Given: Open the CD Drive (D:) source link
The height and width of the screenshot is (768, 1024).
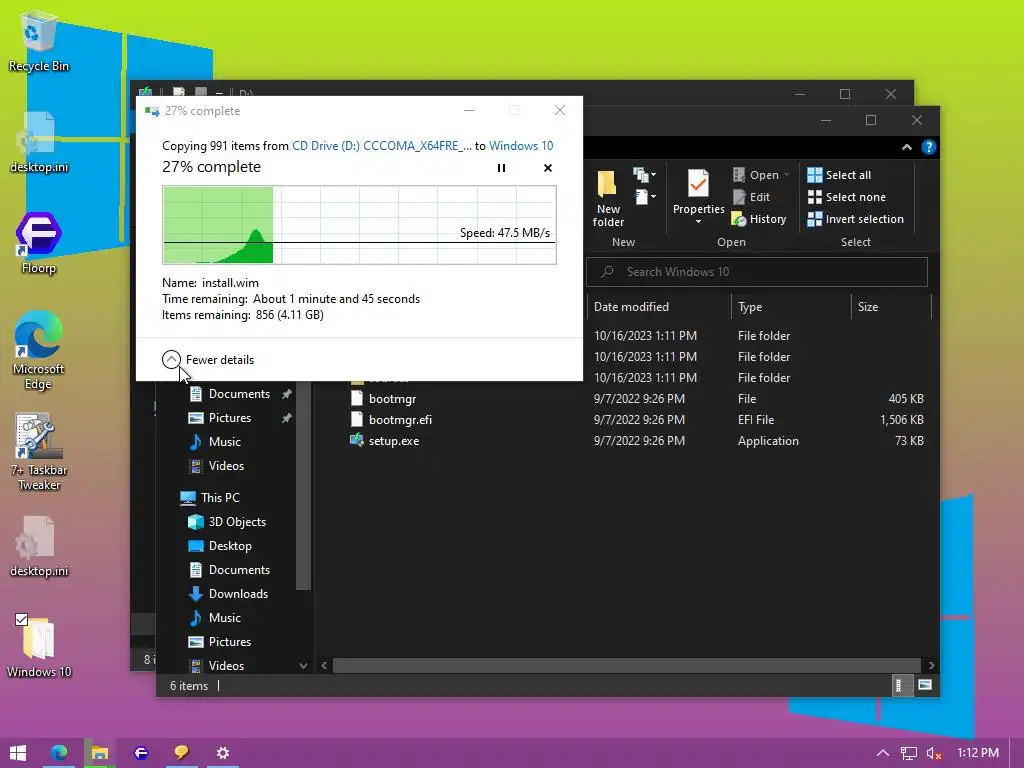Looking at the screenshot, I should pos(381,146).
